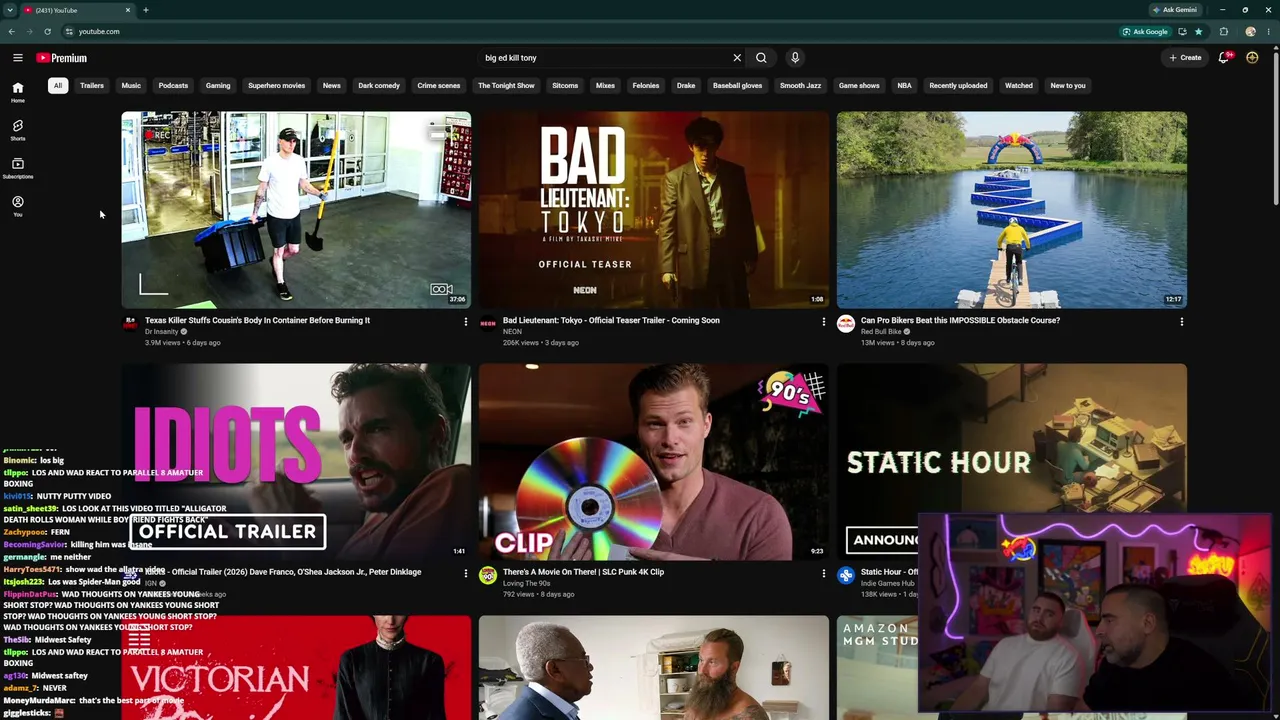
Task: Play the Red Bull obstacle course thumbnail
Action: 1012,210
